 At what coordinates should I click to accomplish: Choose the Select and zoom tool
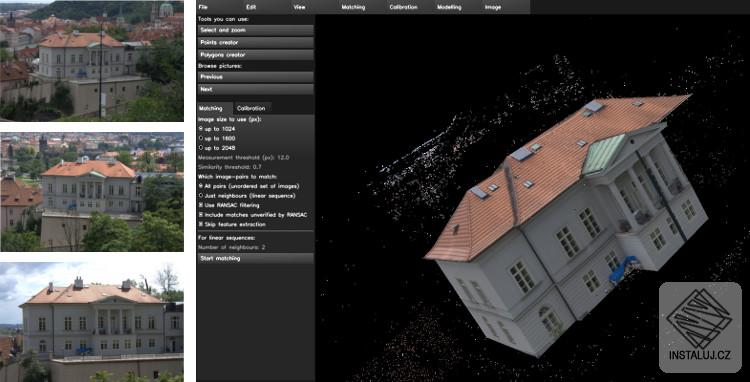pyautogui.click(x=255, y=30)
